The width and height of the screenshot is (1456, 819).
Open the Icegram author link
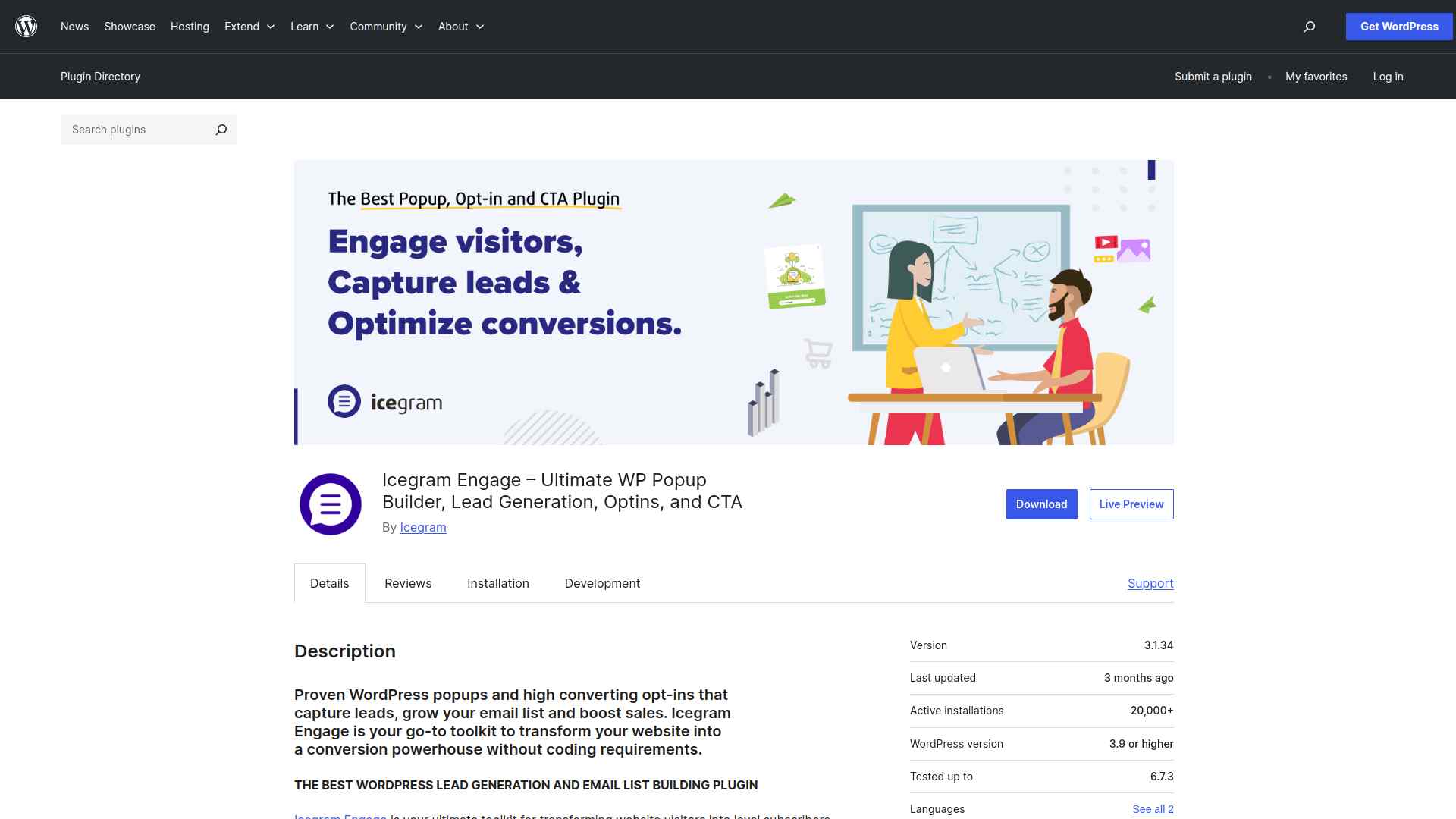click(x=422, y=527)
